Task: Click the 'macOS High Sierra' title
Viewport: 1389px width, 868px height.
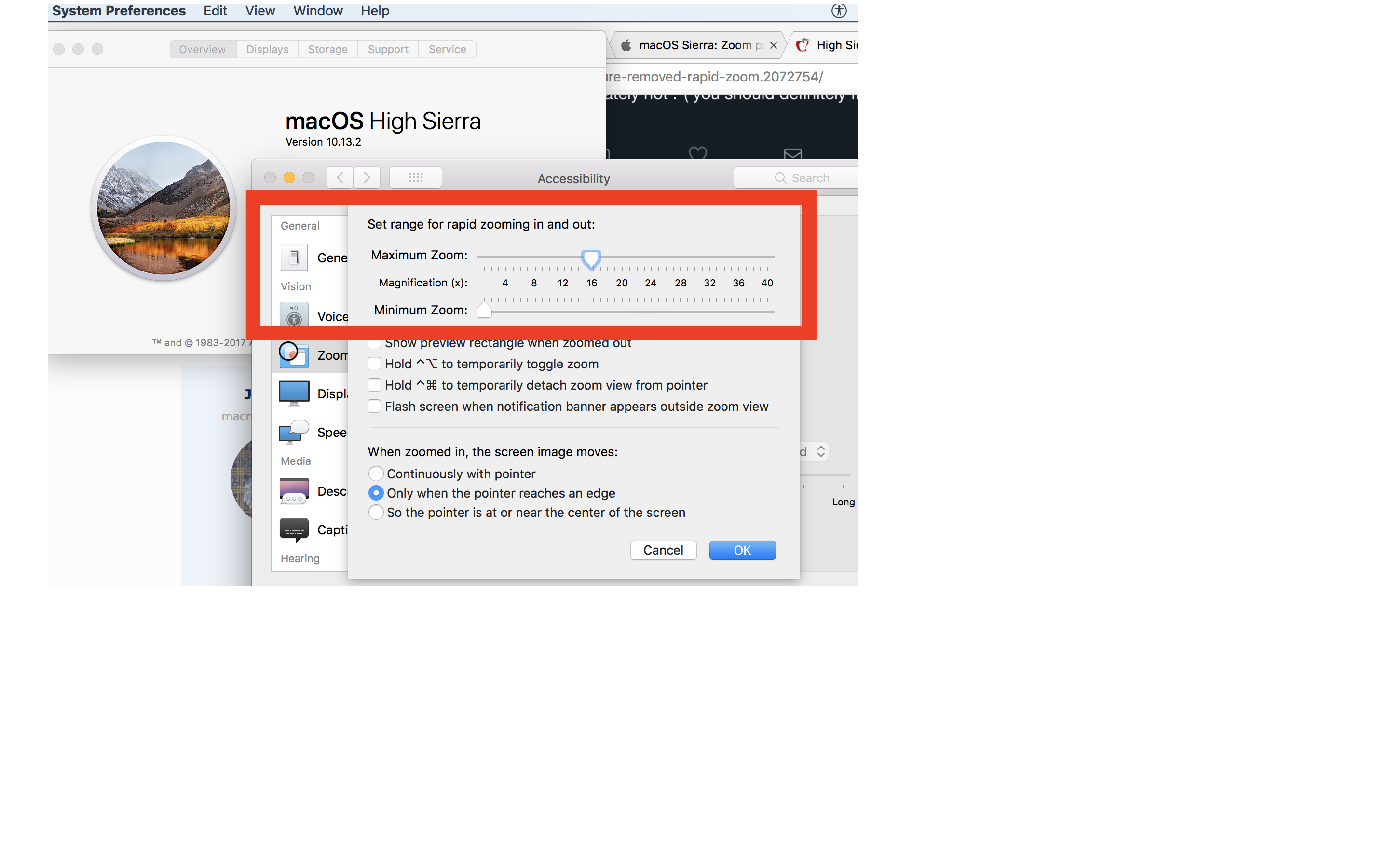Action: coord(383,121)
